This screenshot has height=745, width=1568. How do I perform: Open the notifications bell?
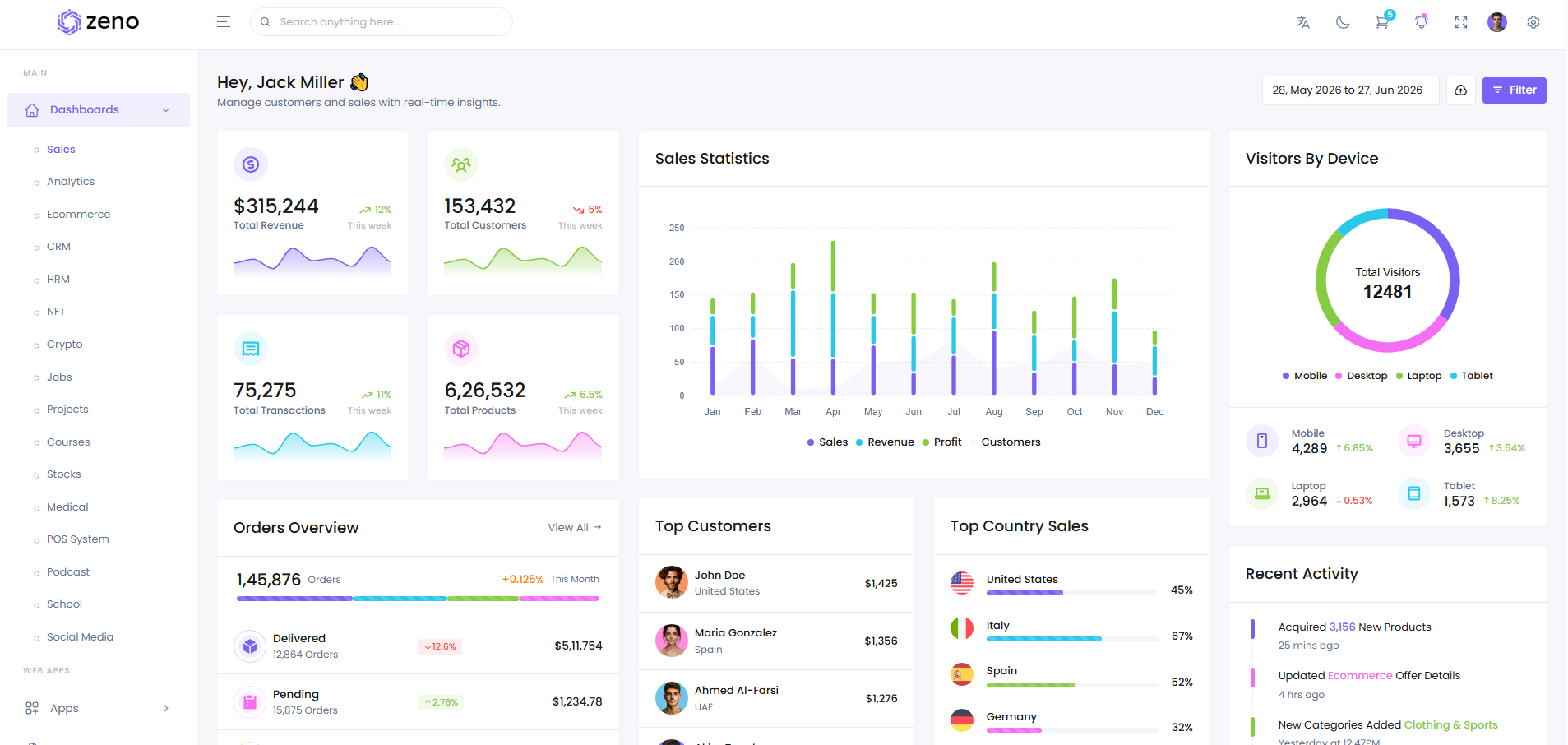1422,22
